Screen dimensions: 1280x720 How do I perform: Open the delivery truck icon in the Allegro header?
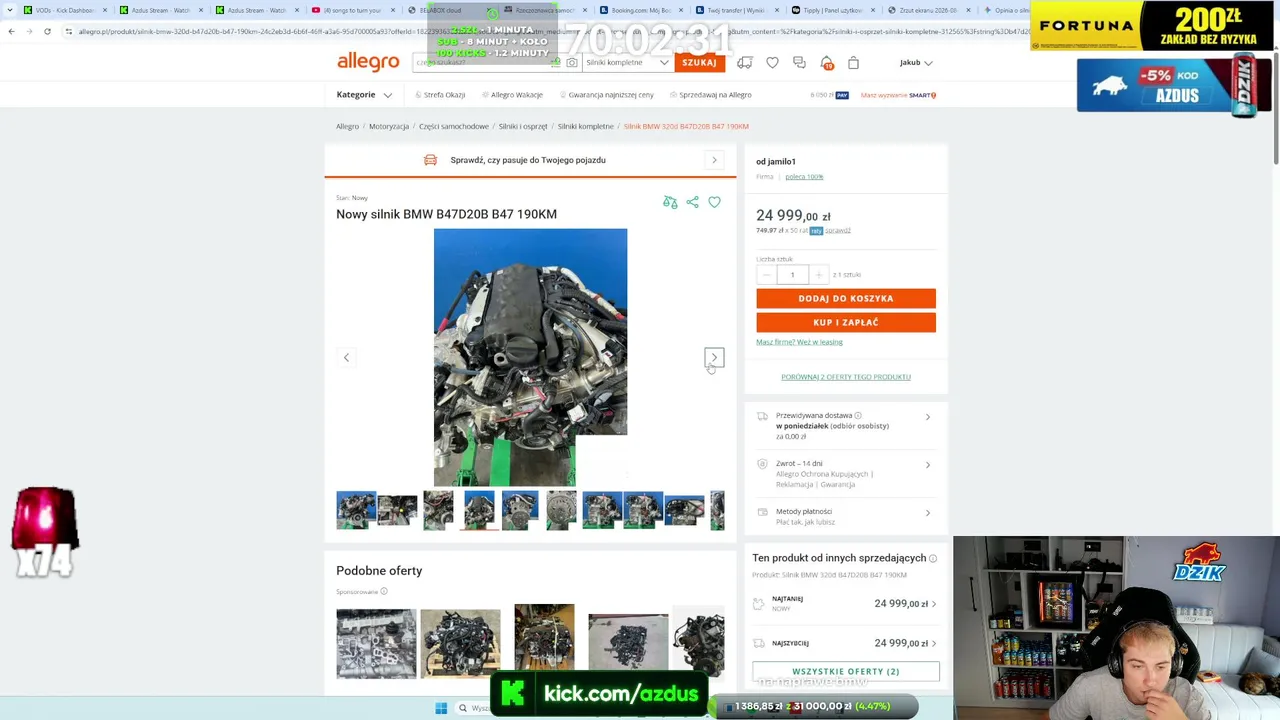(x=745, y=62)
